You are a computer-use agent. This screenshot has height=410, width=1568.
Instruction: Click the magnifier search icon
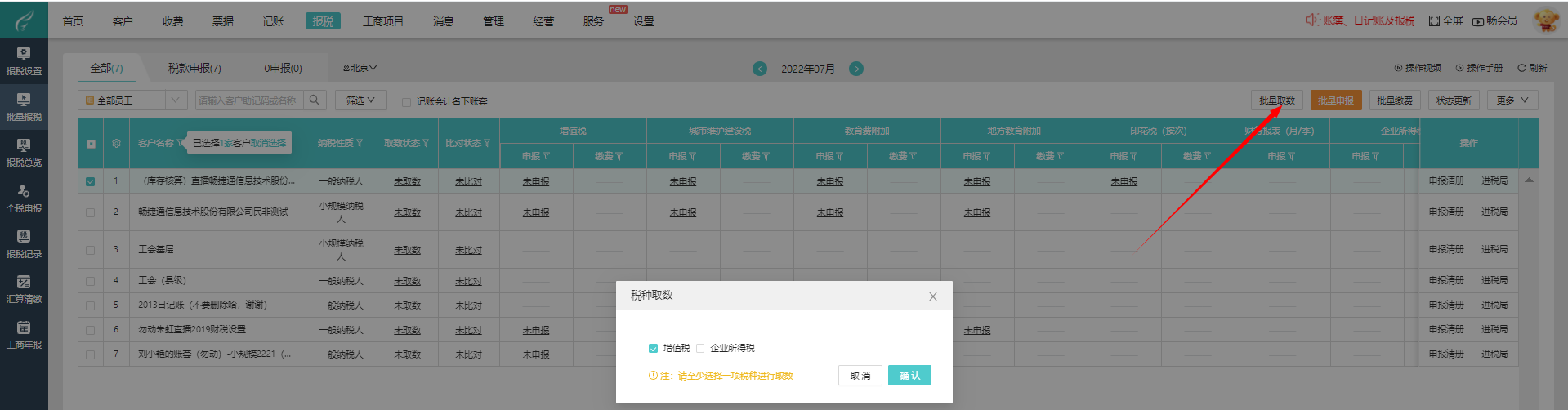tap(315, 100)
